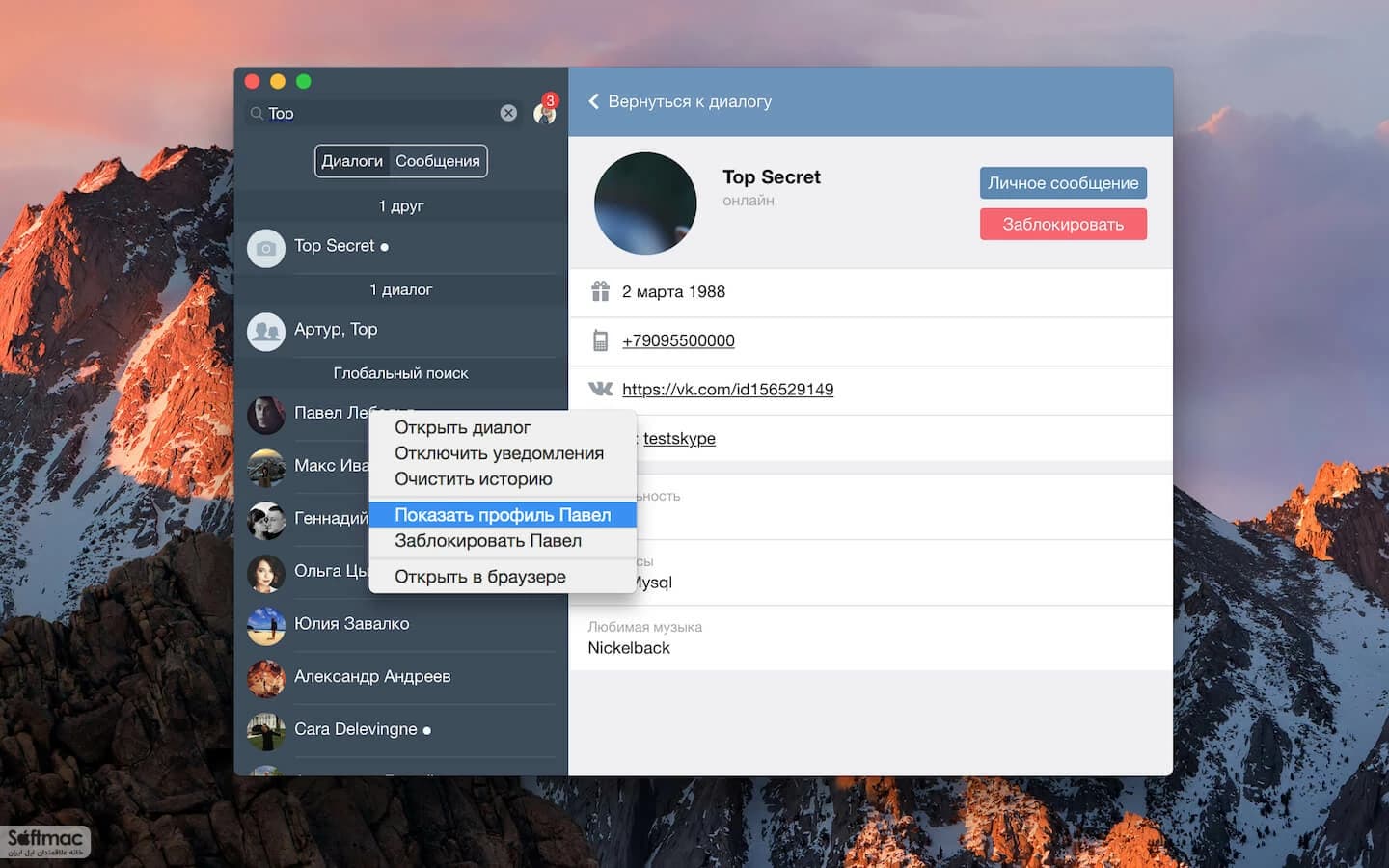The height and width of the screenshot is (868, 1389).
Task: Click the Top Secret profile name heading
Action: pyautogui.click(x=772, y=177)
